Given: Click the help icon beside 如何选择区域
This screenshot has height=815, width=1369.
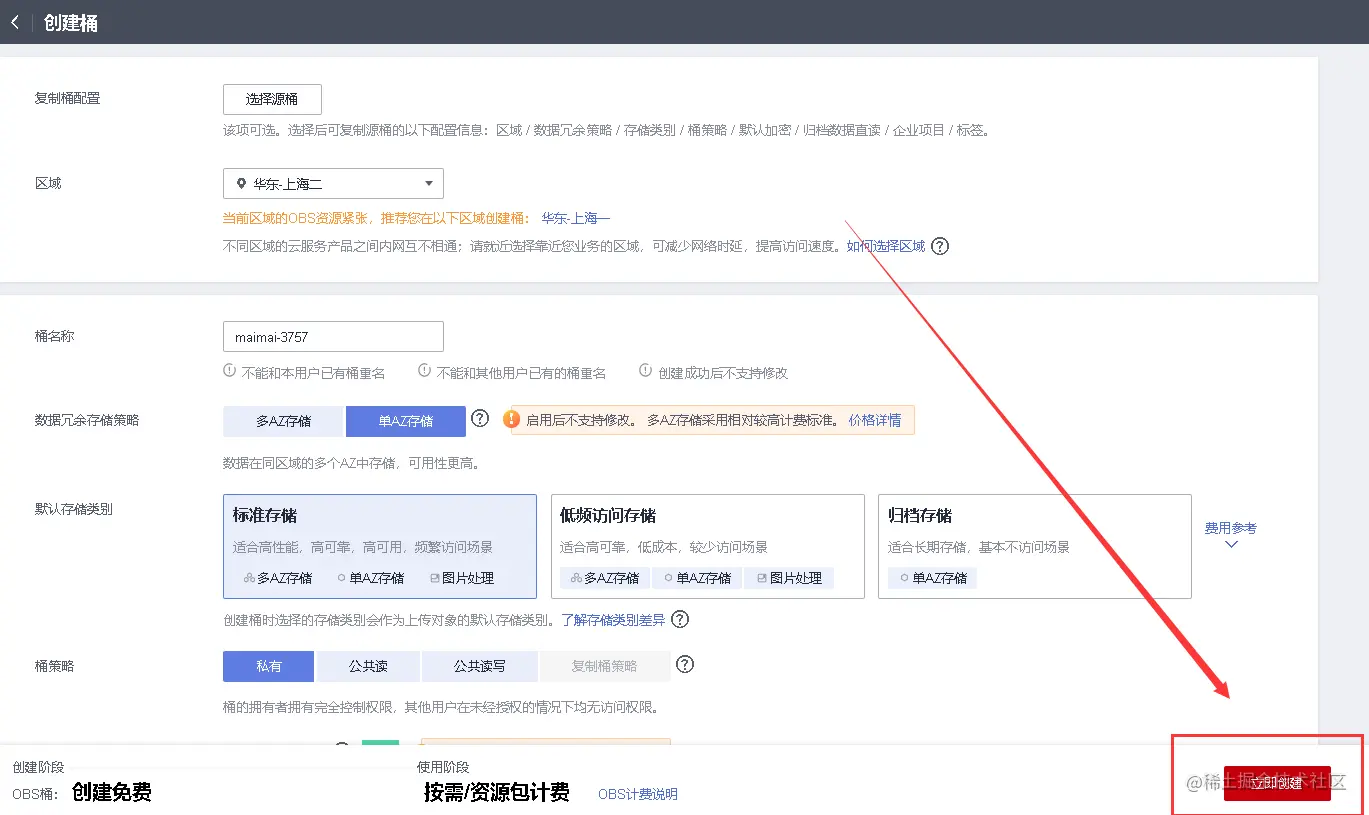Looking at the screenshot, I should [940, 246].
